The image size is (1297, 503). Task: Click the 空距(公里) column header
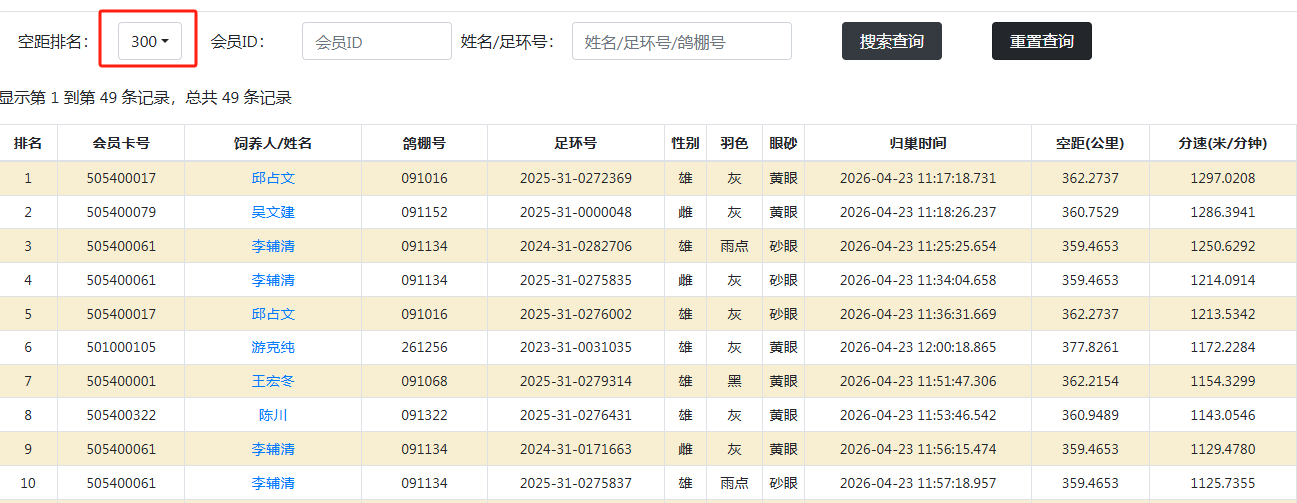click(1089, 143)
